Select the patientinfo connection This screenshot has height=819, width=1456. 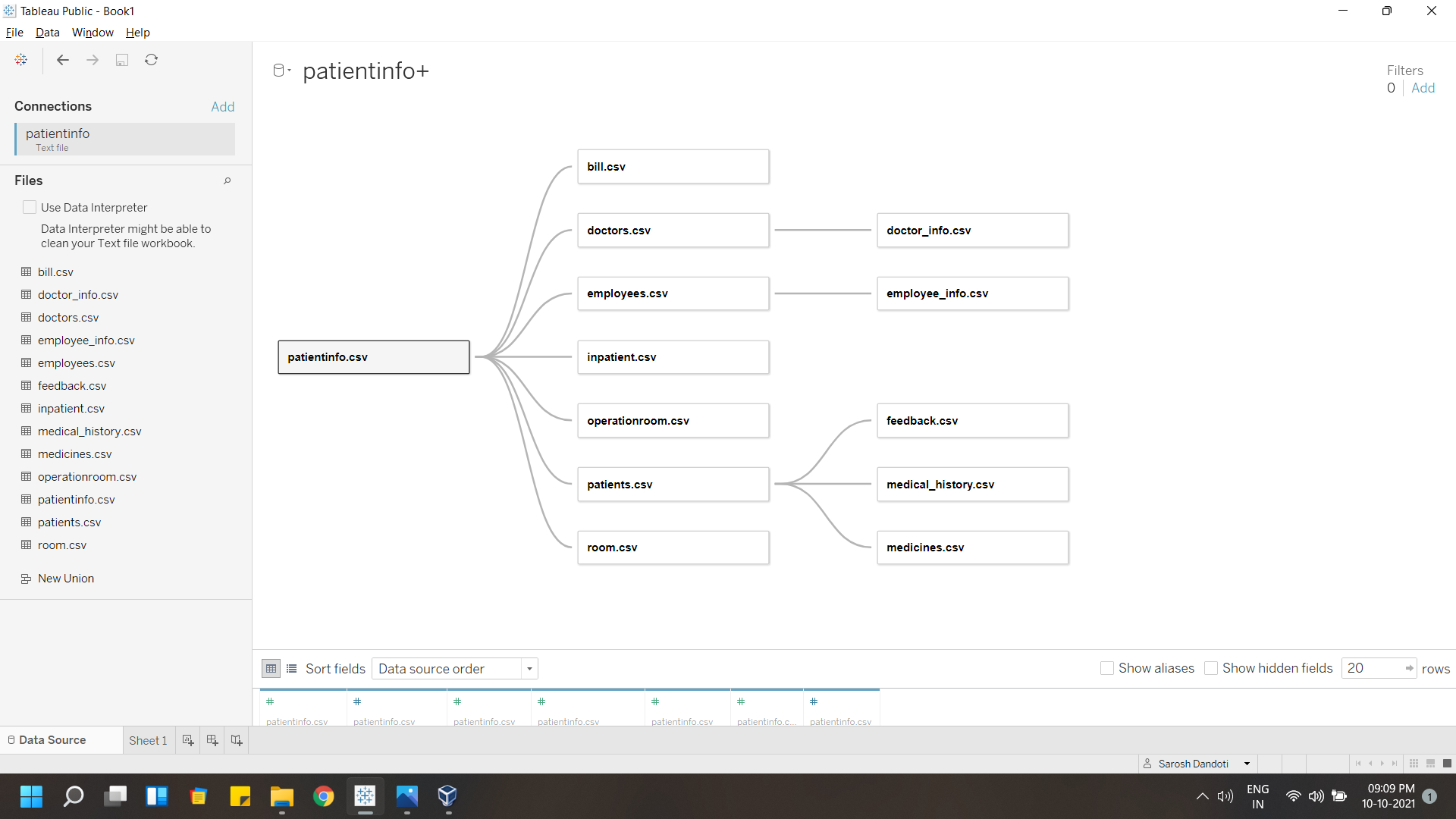tap(125, 140)
